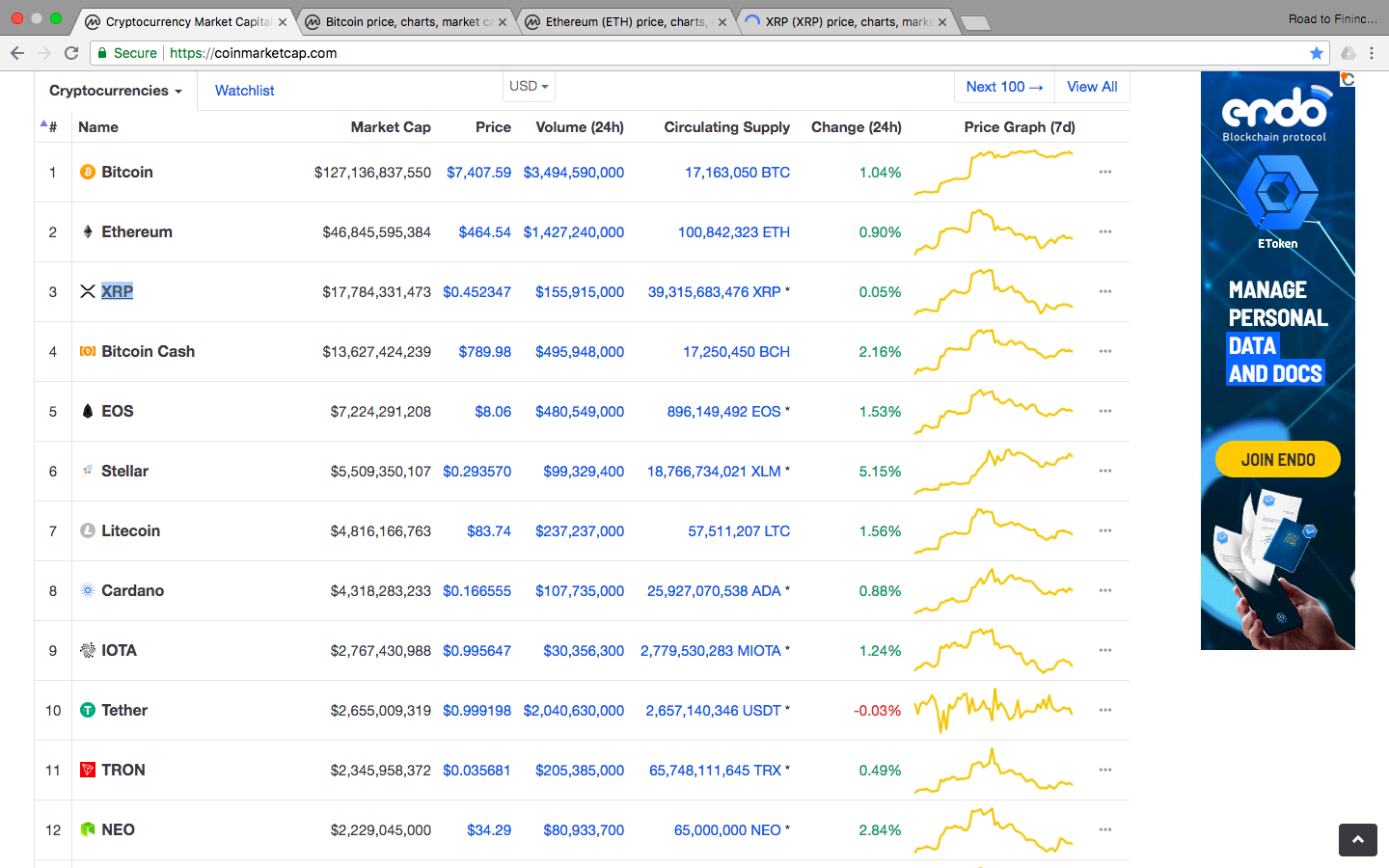Open TRON price $0.035681 link

click(477, 771)
